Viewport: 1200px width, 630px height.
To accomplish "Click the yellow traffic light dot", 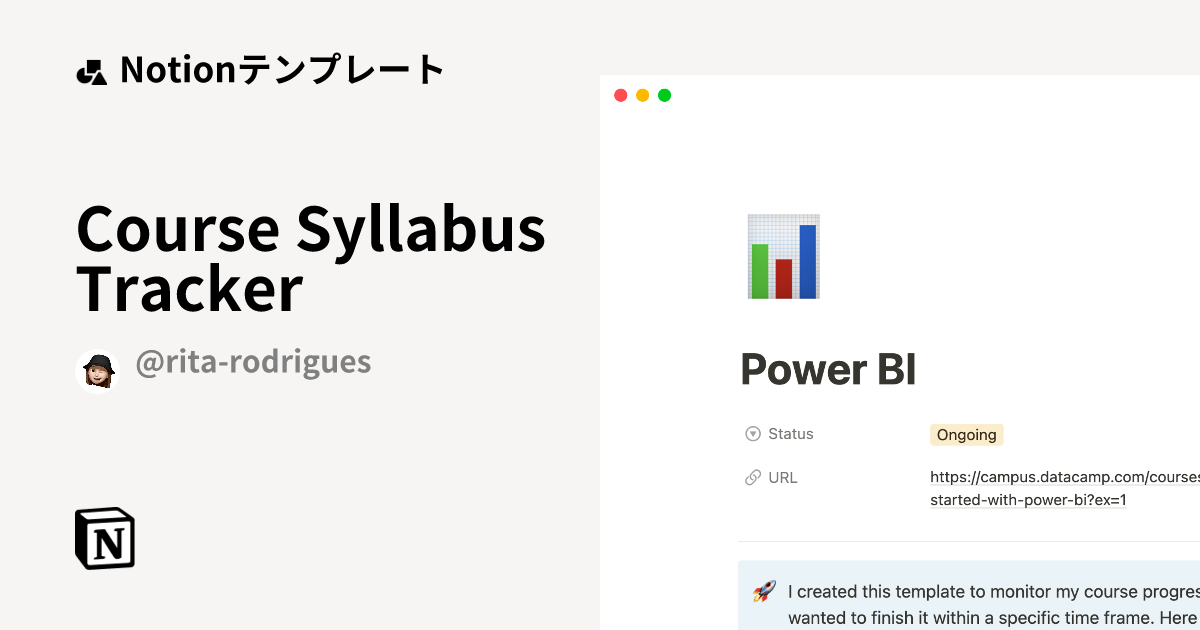I will tap(642, 94).
